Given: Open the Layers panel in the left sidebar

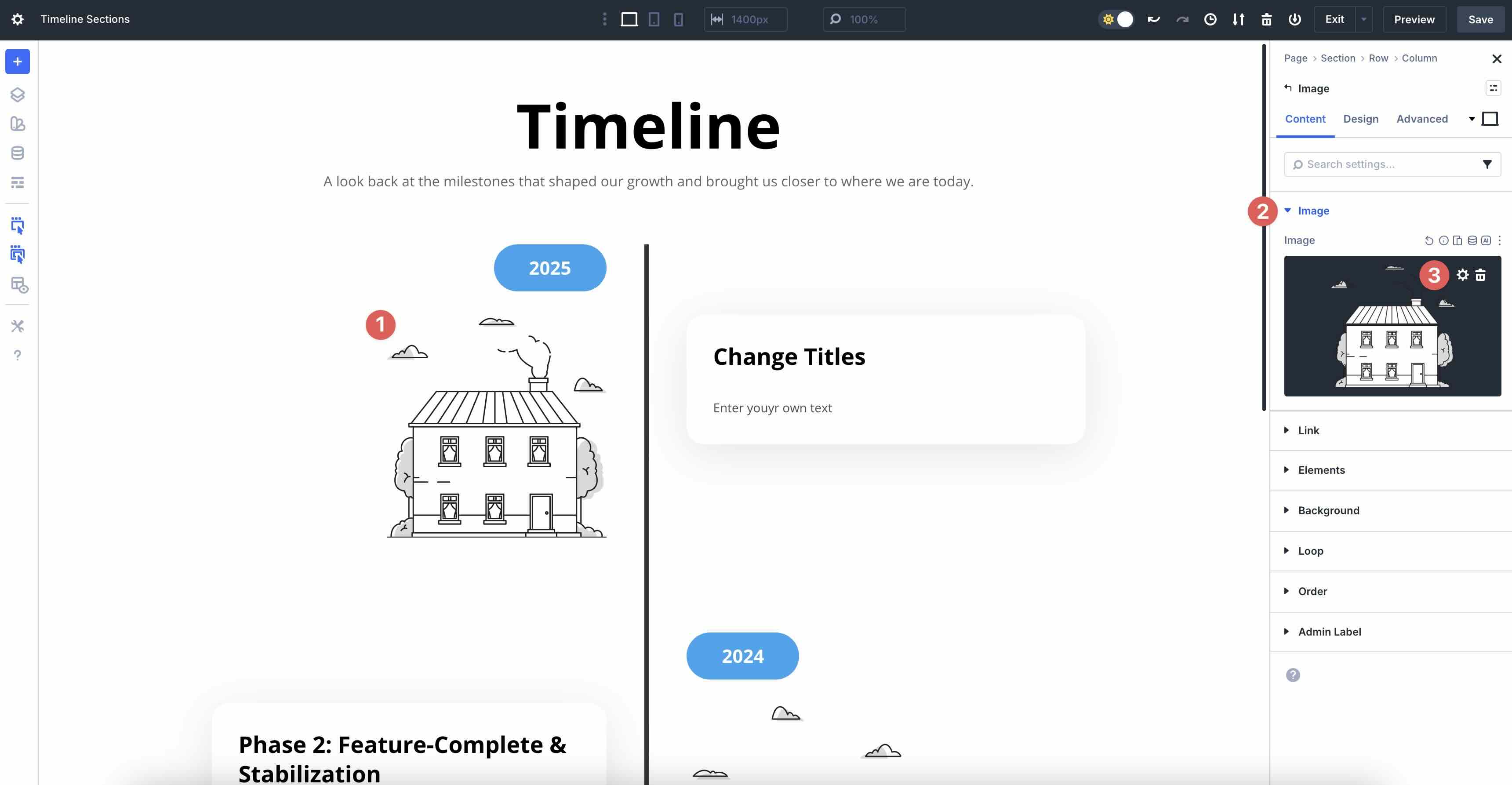Looking at the screenshot, I should click(x=18, y=94).
